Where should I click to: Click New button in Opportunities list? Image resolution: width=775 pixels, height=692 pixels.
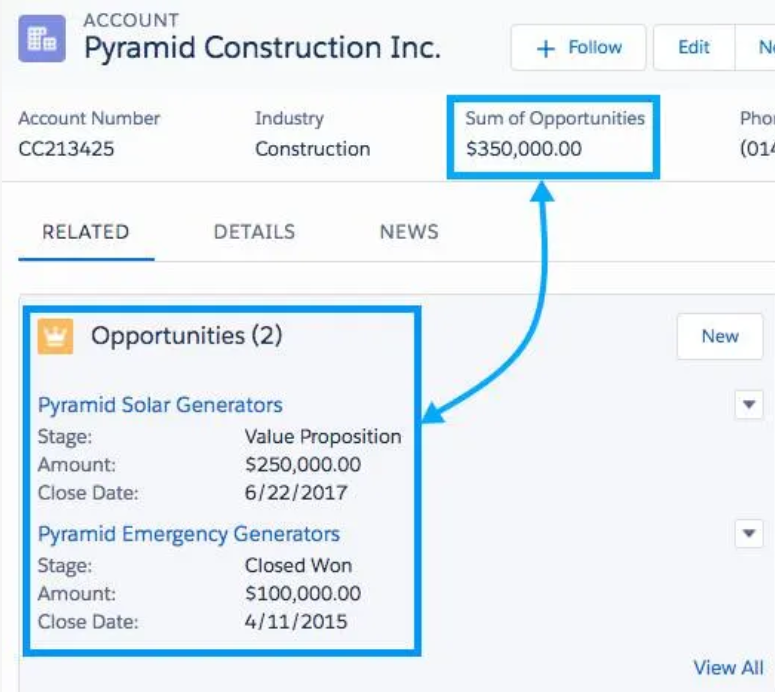point(720,336)
